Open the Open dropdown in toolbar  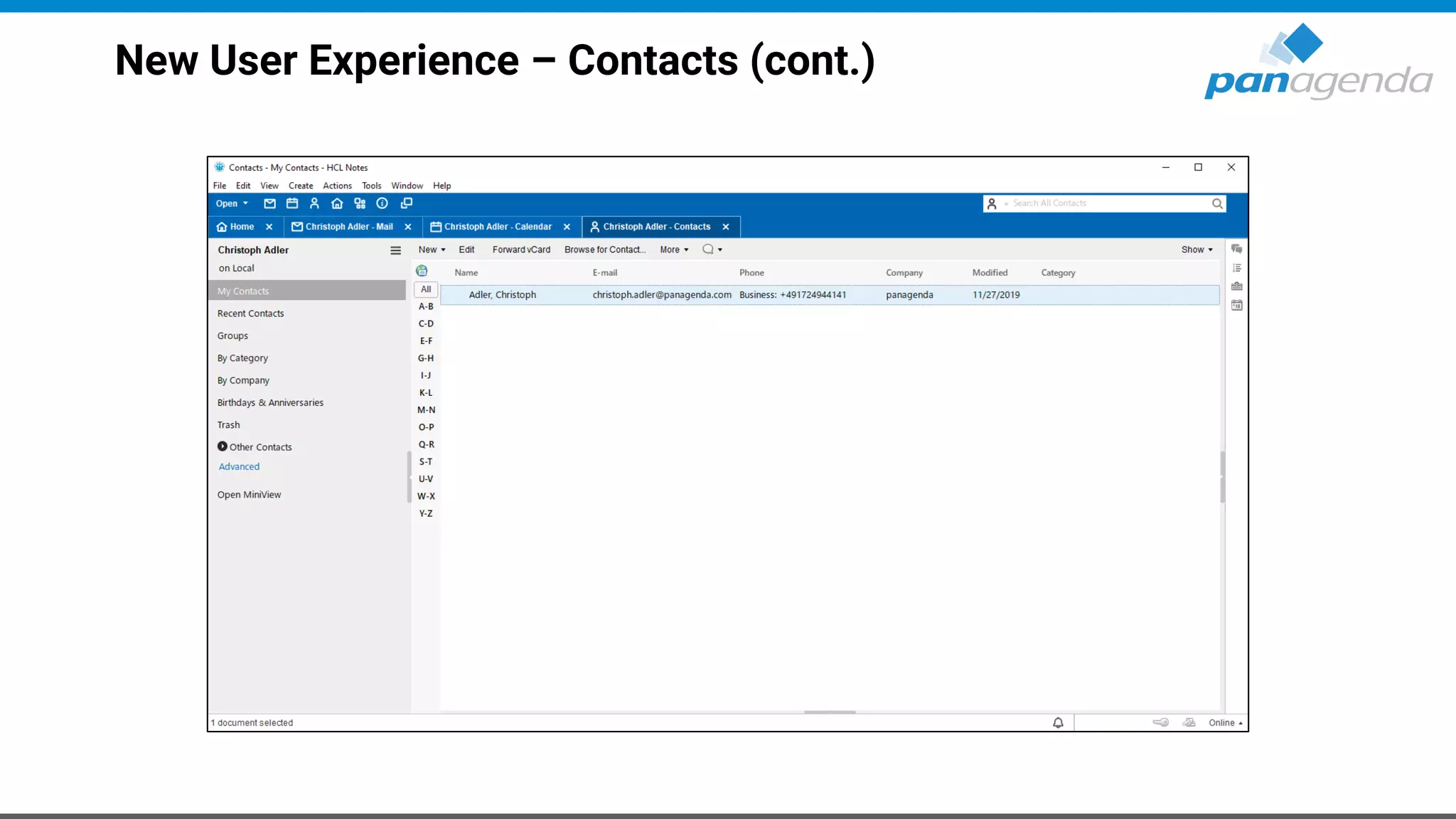(x=232, y=203)
